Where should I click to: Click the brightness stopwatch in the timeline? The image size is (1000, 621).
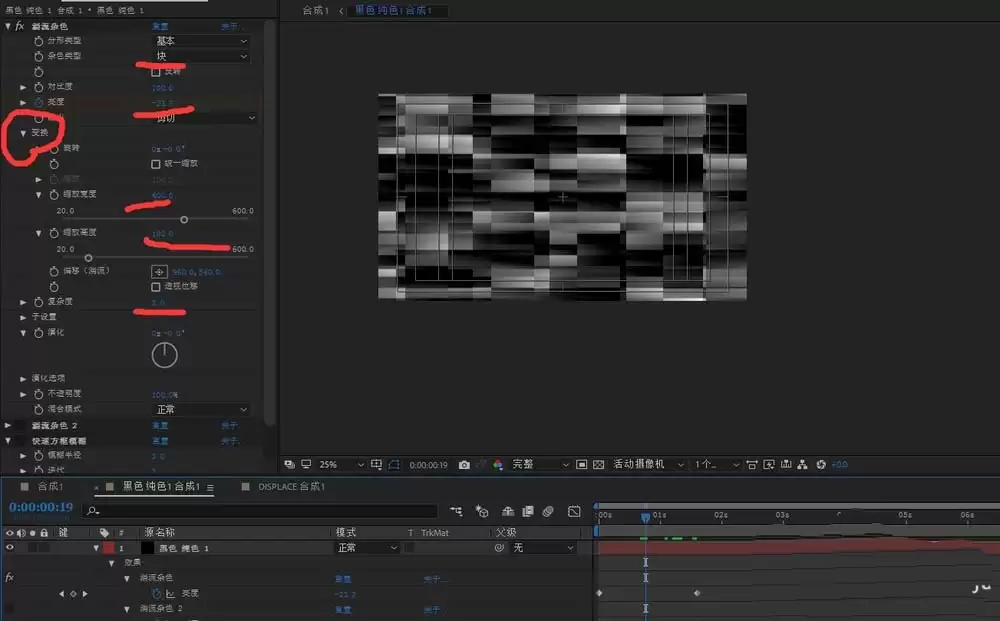(x=157, y=594)
